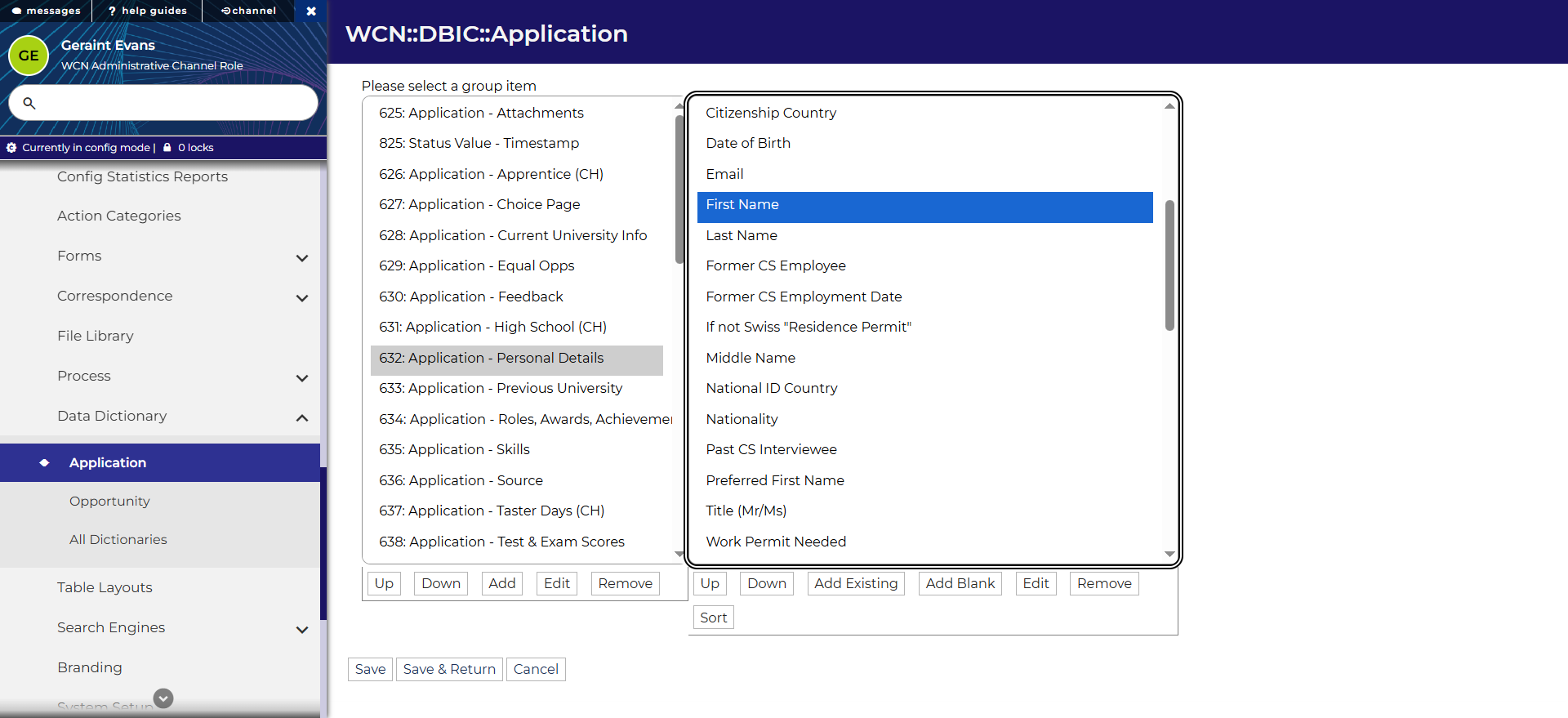Close the sidebar with the X icon
The height and width of the screenshot is (718, 1568).
click(x=311, y=11)
